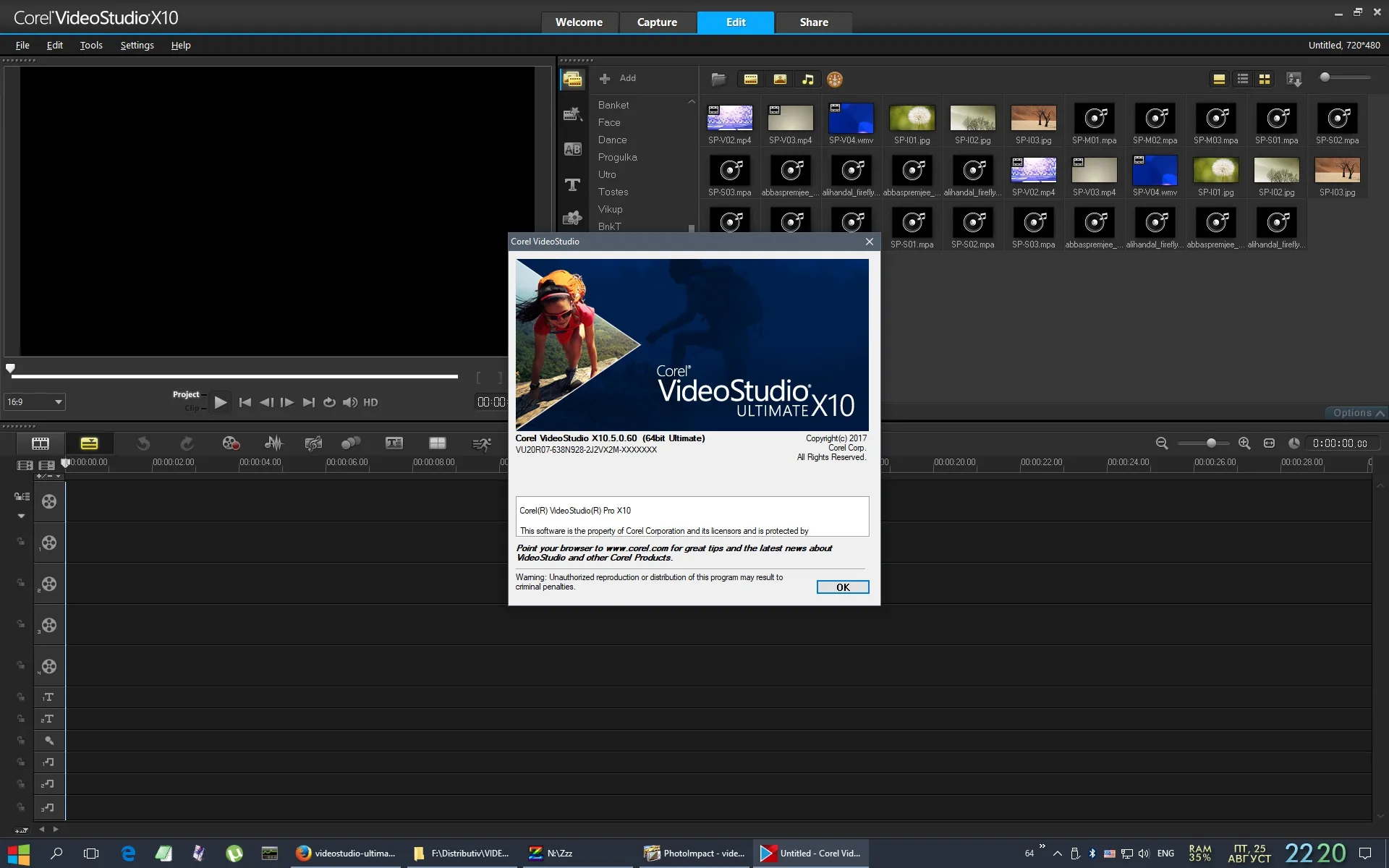Open the File menu

click(22, 45)
